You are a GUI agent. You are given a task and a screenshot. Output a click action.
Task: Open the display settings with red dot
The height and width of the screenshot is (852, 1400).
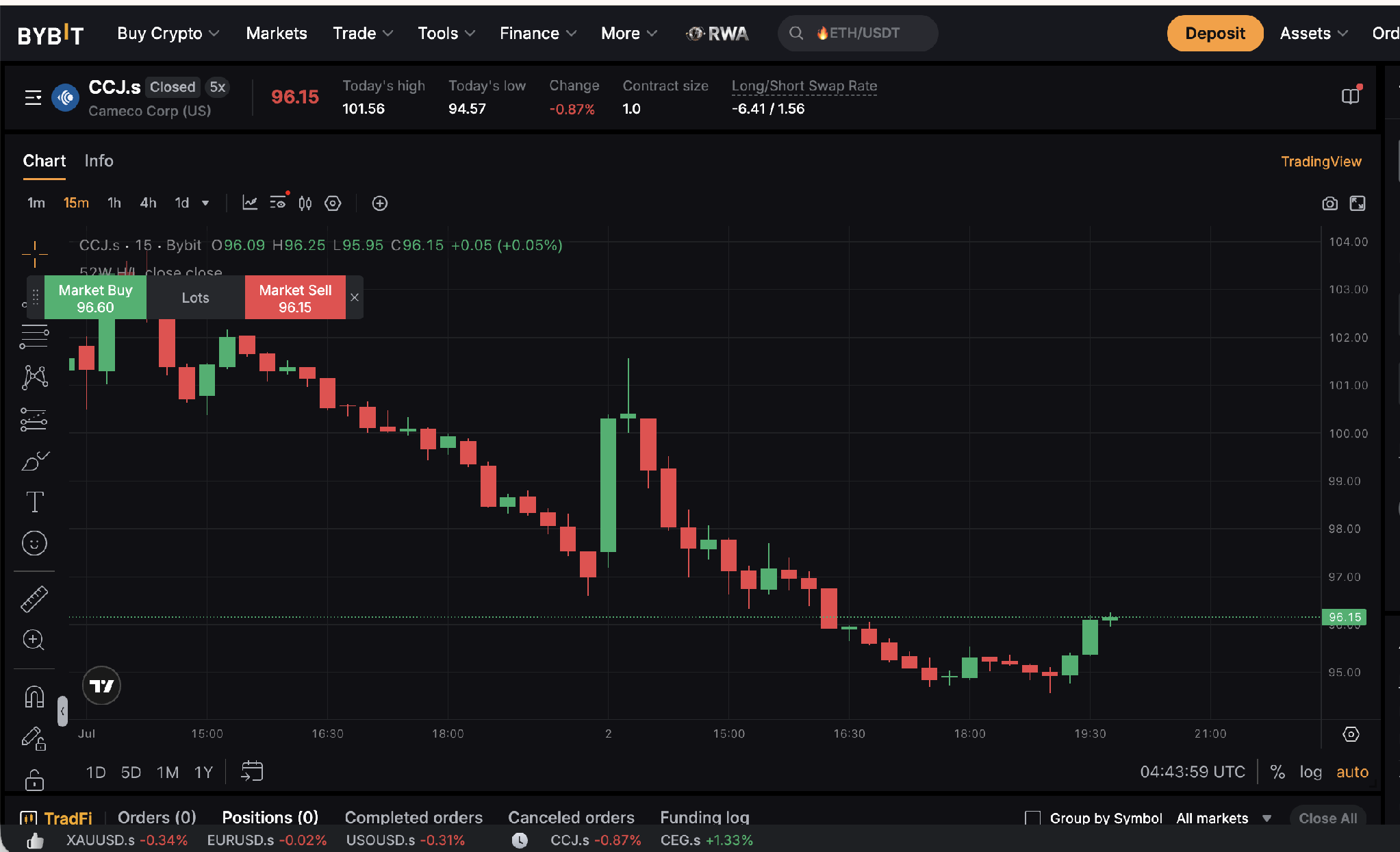click(279, 202)
